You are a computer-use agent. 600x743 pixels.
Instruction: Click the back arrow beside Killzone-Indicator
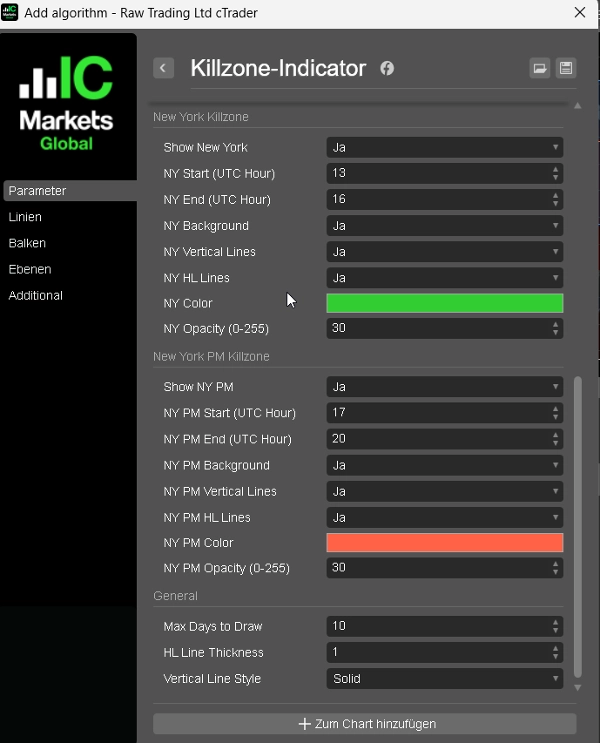pyautogui.click(x=164, y=68)
